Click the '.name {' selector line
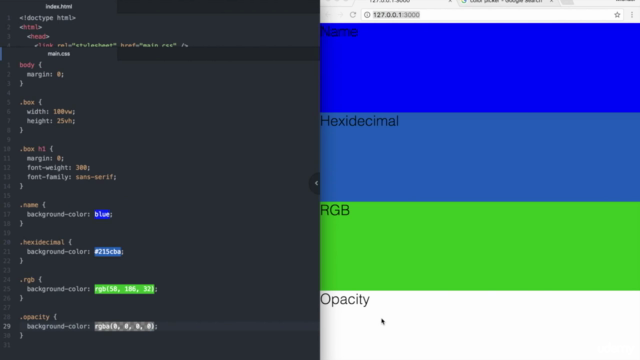This screenshot has width=640, height=360. click(33, 205)
